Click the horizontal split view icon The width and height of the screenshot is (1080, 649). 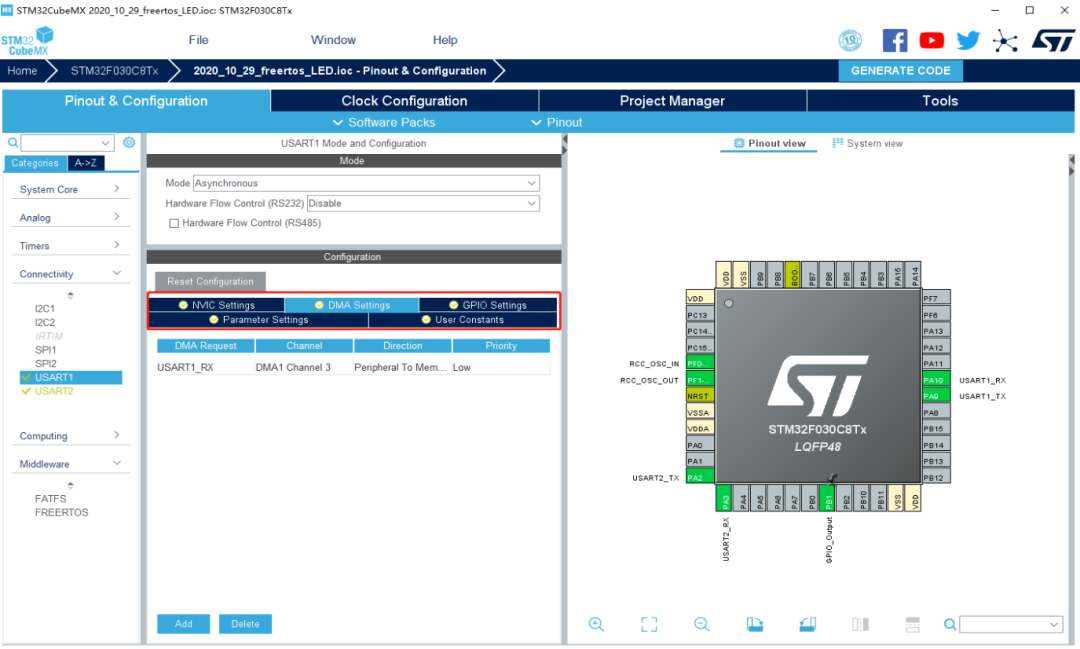point(913,624)
